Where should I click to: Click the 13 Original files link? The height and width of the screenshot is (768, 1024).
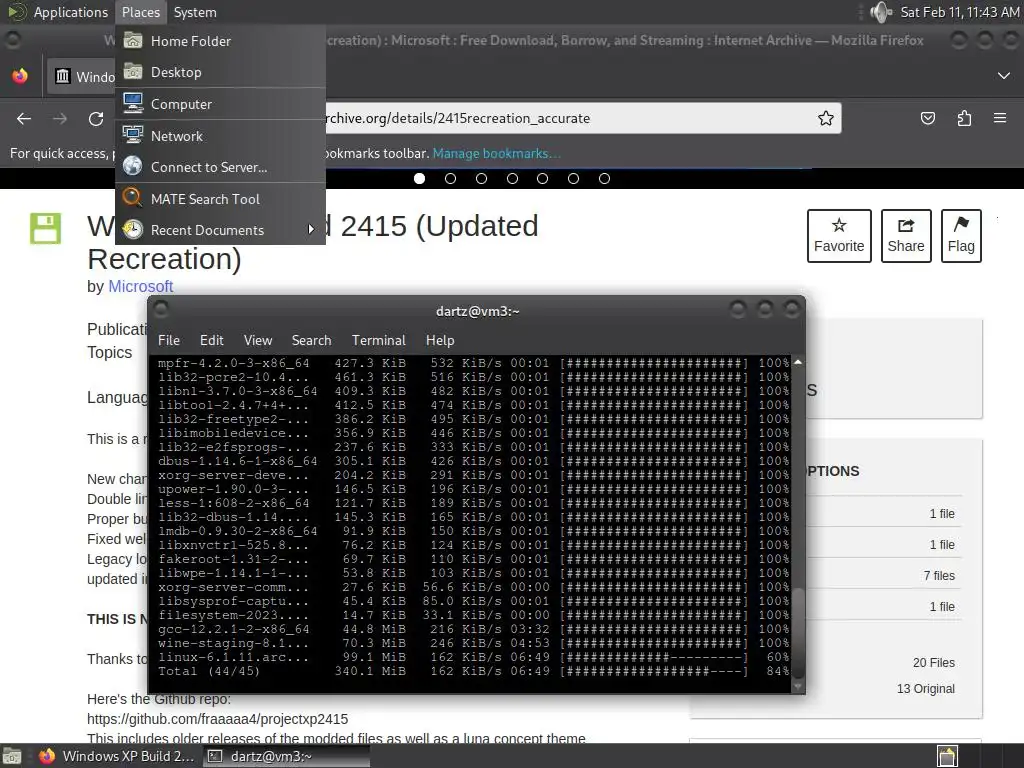click(x=925, y=688)
